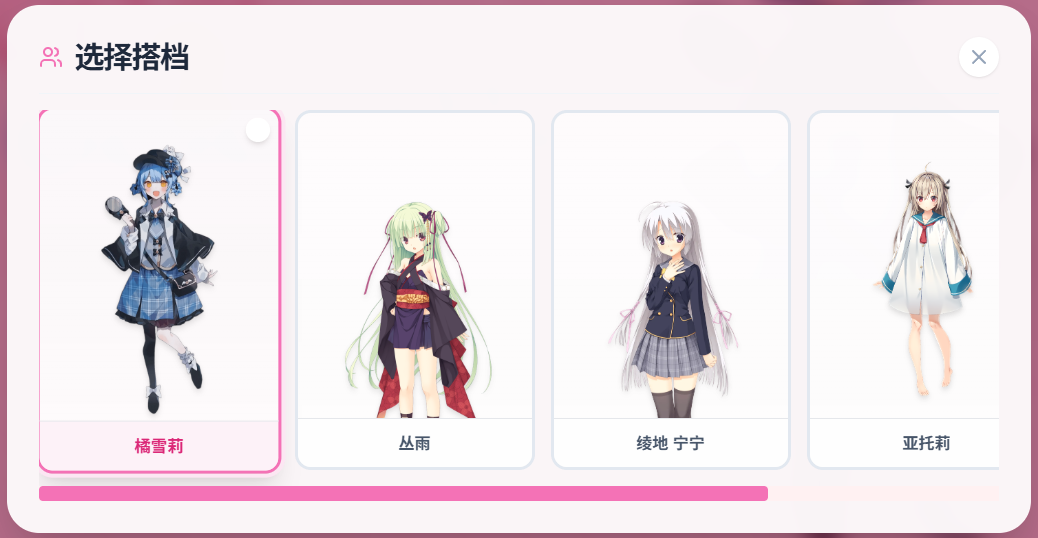Choose the green-haired 丛雨 character artwork
This screenshot has width=1038, height=538.
tap(417, 310)
